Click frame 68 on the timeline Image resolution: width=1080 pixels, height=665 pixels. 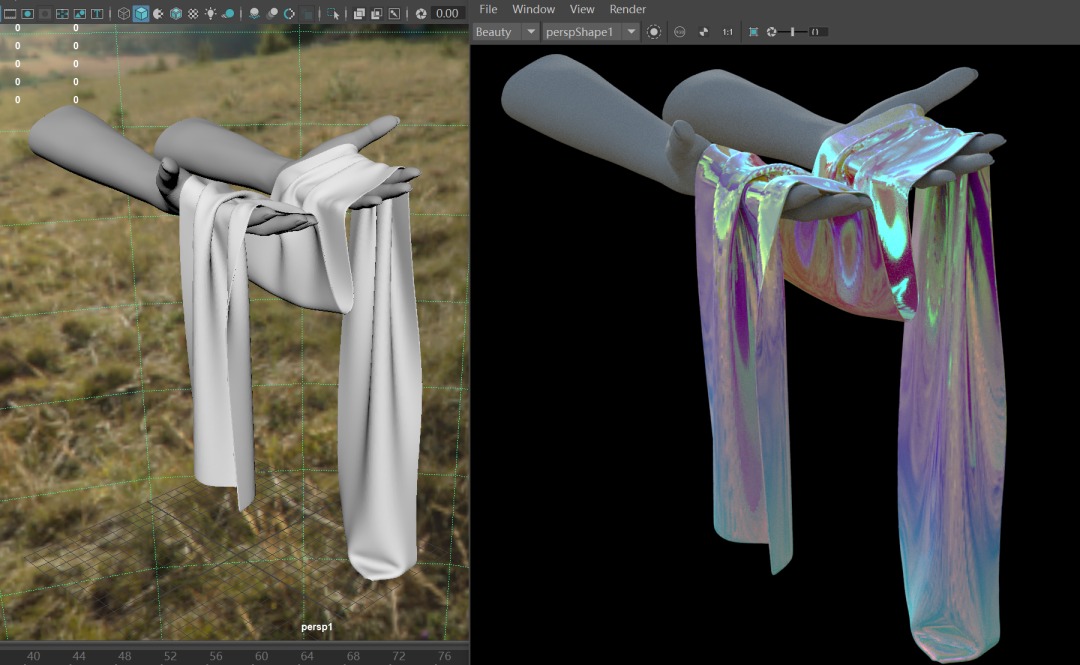pyautogui.click(x=353, y=656)
